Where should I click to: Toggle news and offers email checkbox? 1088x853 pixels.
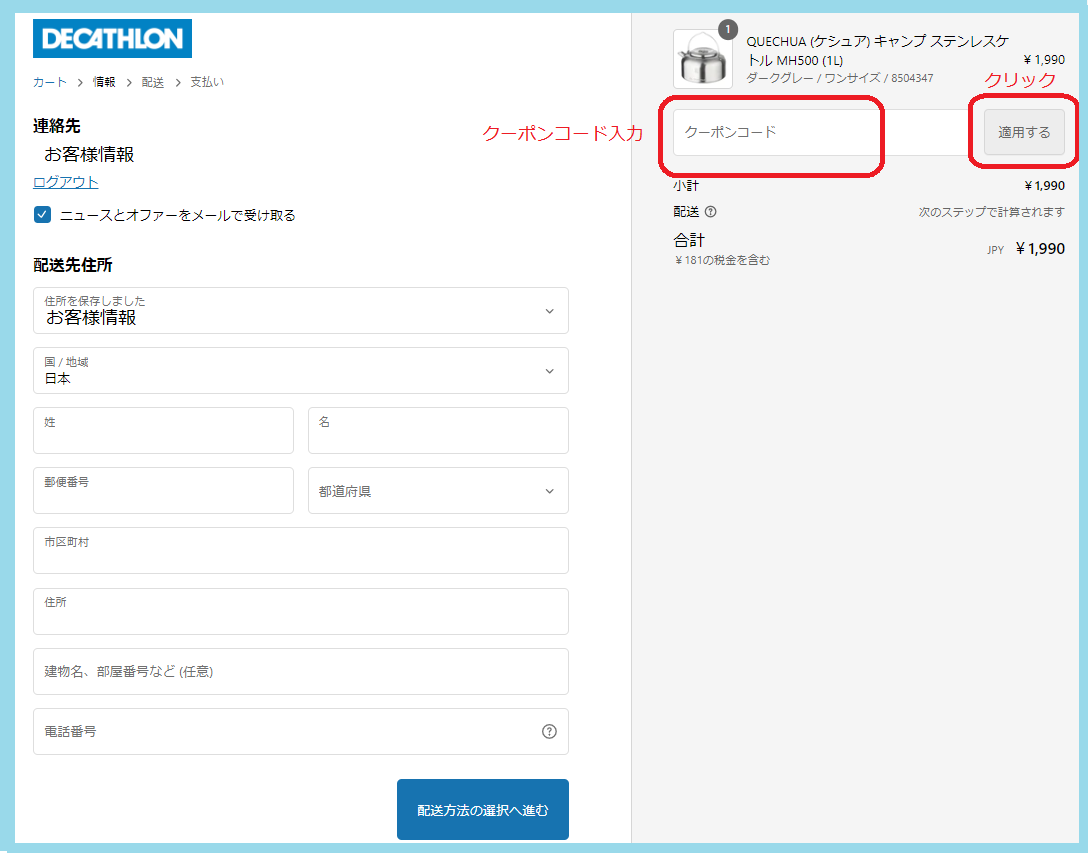click(42, 214)
